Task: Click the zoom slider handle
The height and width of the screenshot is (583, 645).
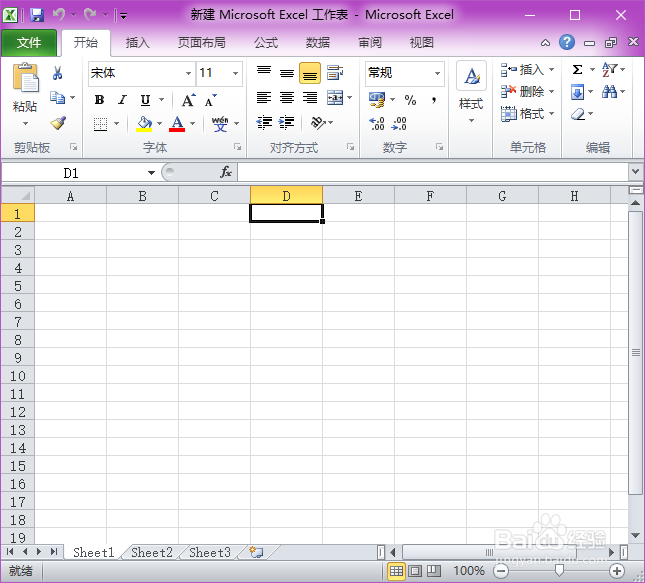Action: pos(559,570)
